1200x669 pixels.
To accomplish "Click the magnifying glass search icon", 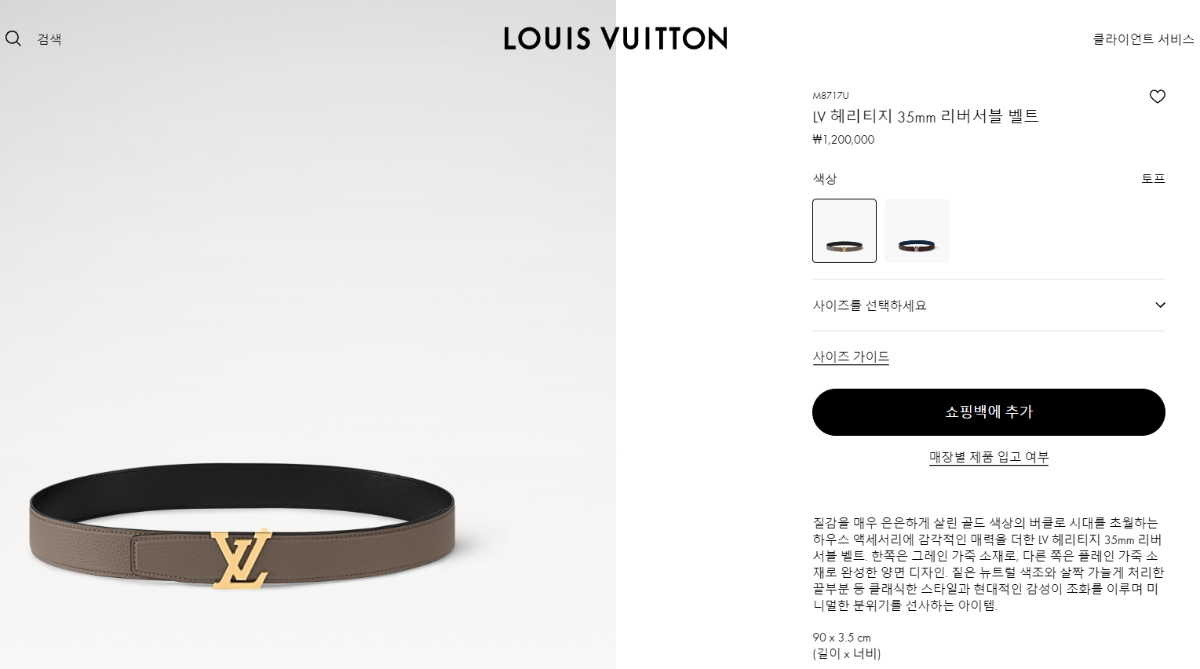I will coord(13,38).
